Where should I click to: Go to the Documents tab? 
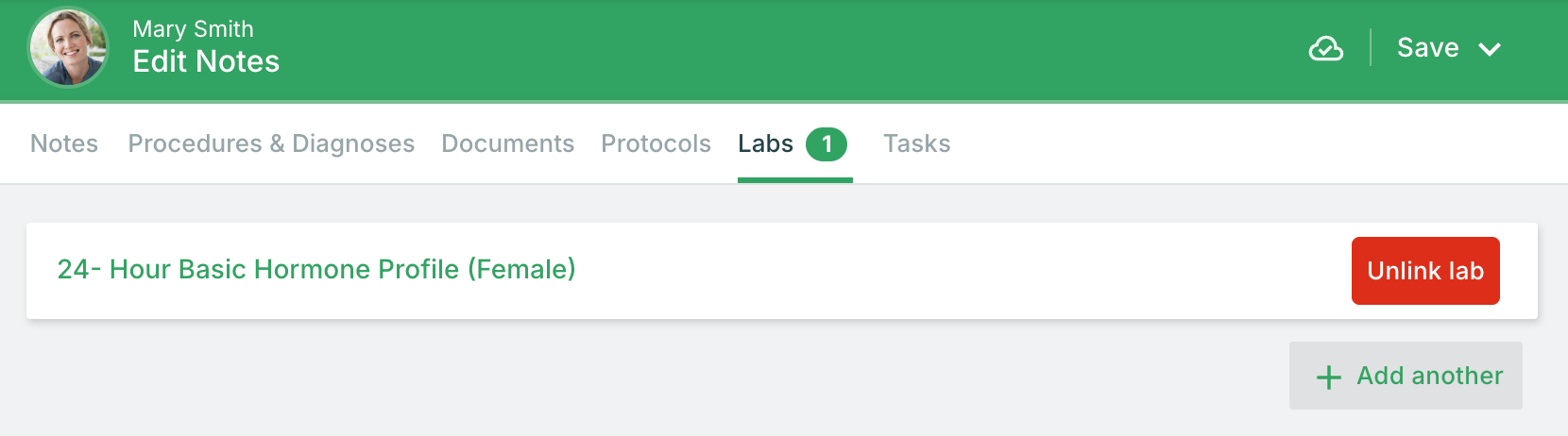tap(507, 143)
